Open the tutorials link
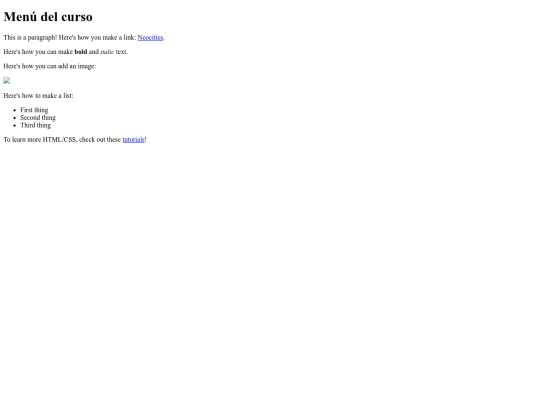The height and width of the screenshot is (405, 540). (133, 139)
